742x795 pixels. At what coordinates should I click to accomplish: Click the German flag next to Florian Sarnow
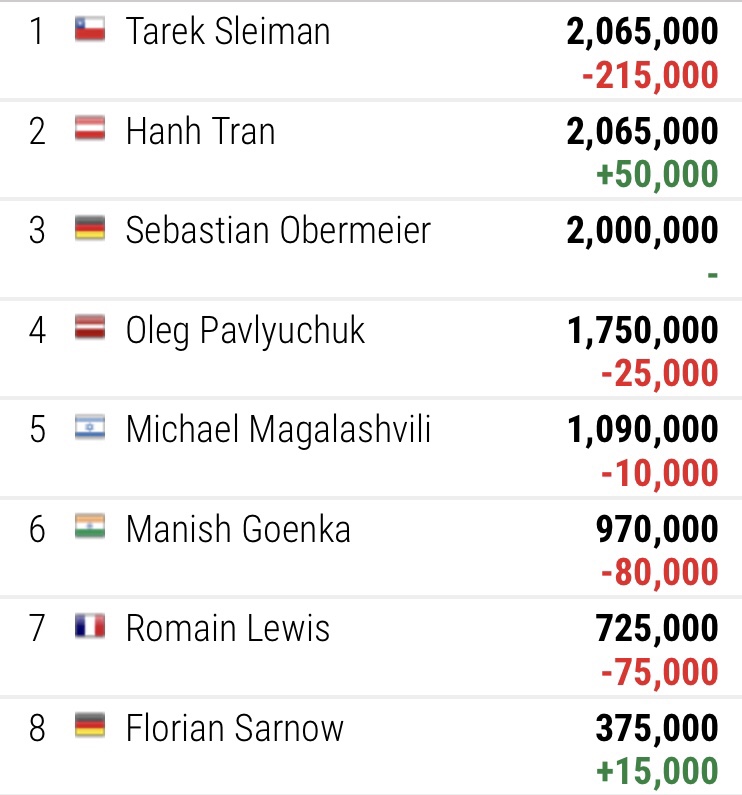pyautogui.click(x=90, y=727)
